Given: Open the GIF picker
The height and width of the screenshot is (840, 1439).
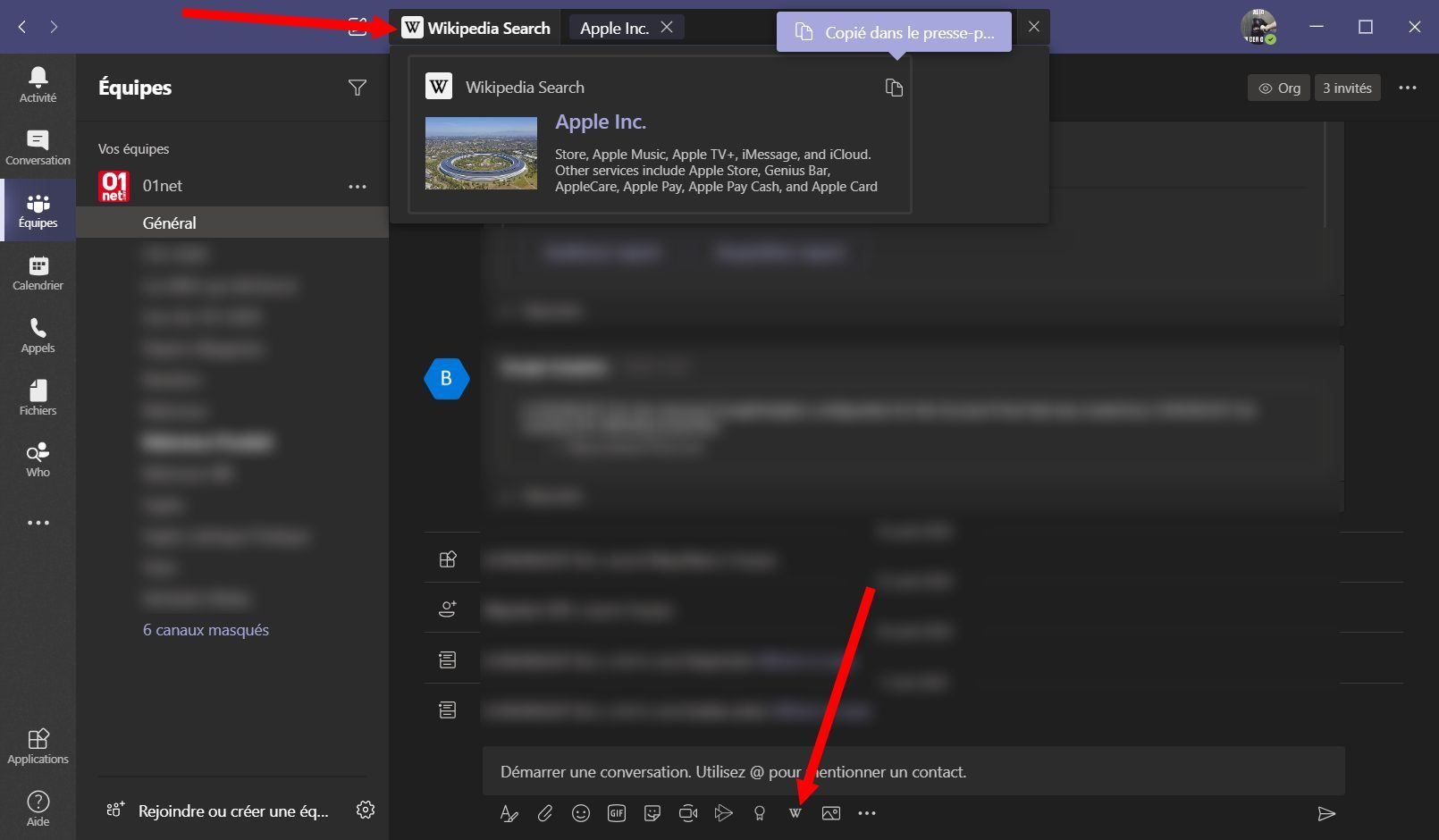Looking at the screenshot, I should [617, 813].
